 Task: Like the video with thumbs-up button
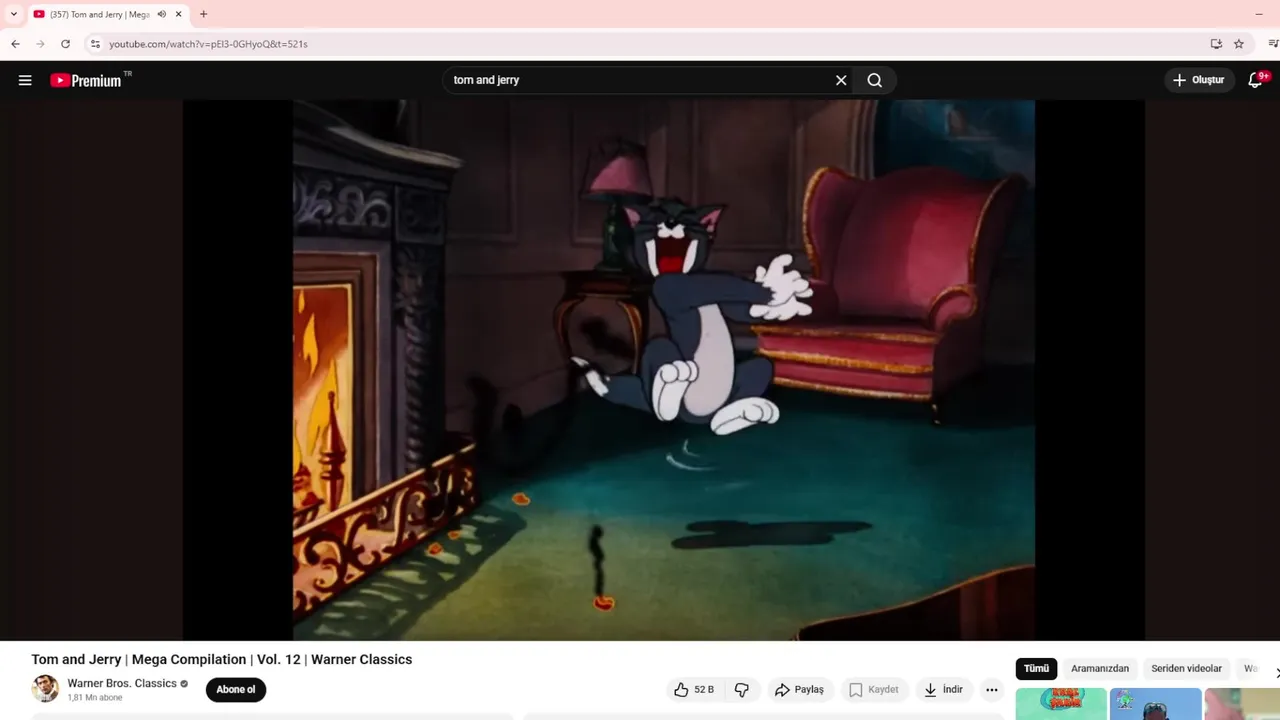[x=694, y=690]
